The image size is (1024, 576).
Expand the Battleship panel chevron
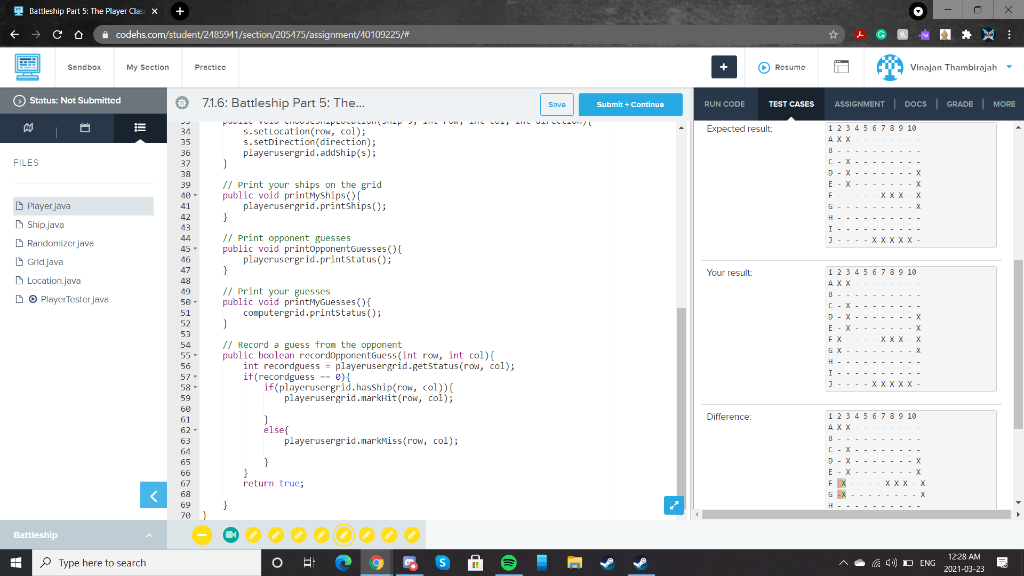pos(149,535)
